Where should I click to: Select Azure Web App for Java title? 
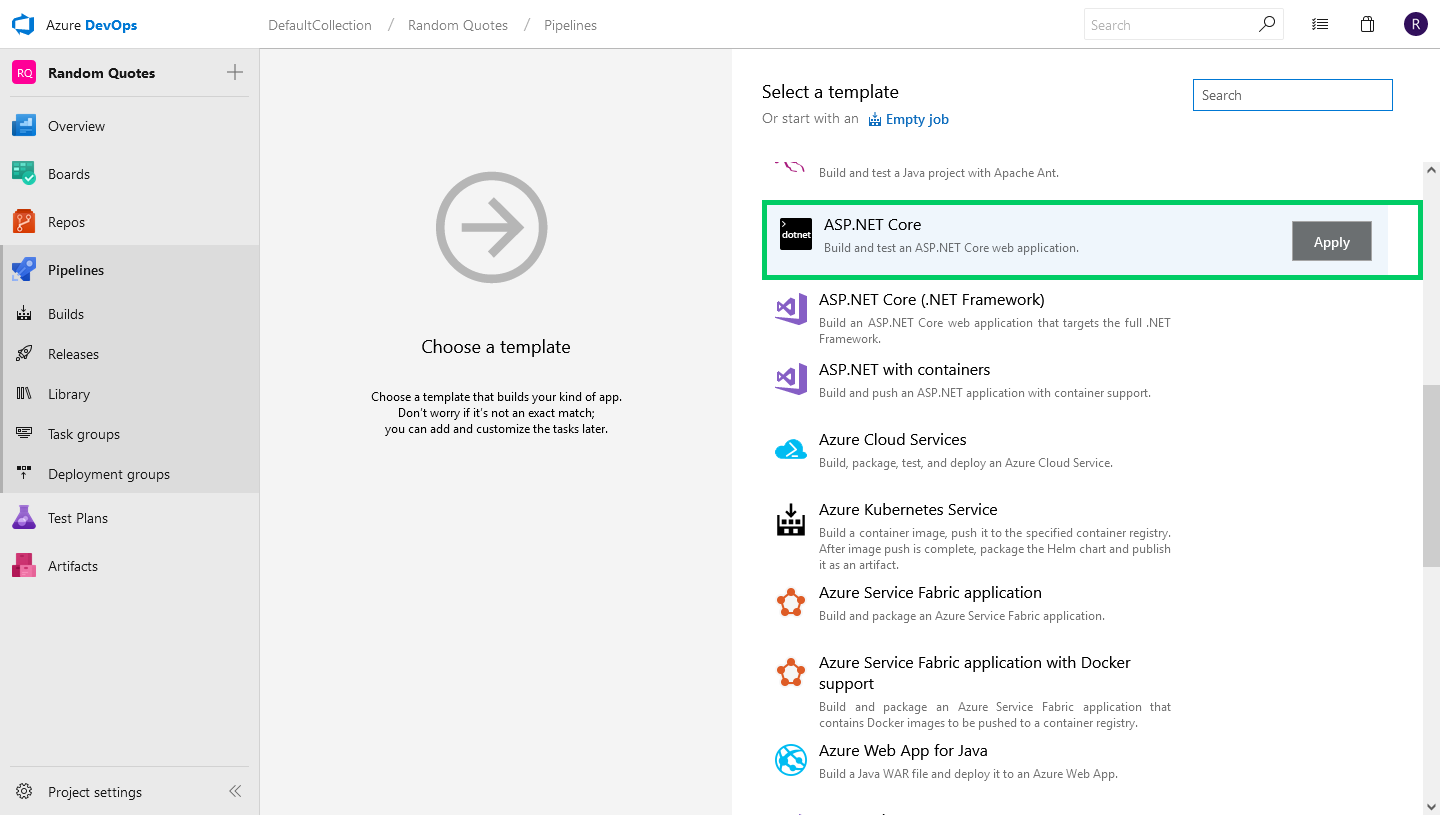coord(903,751)
